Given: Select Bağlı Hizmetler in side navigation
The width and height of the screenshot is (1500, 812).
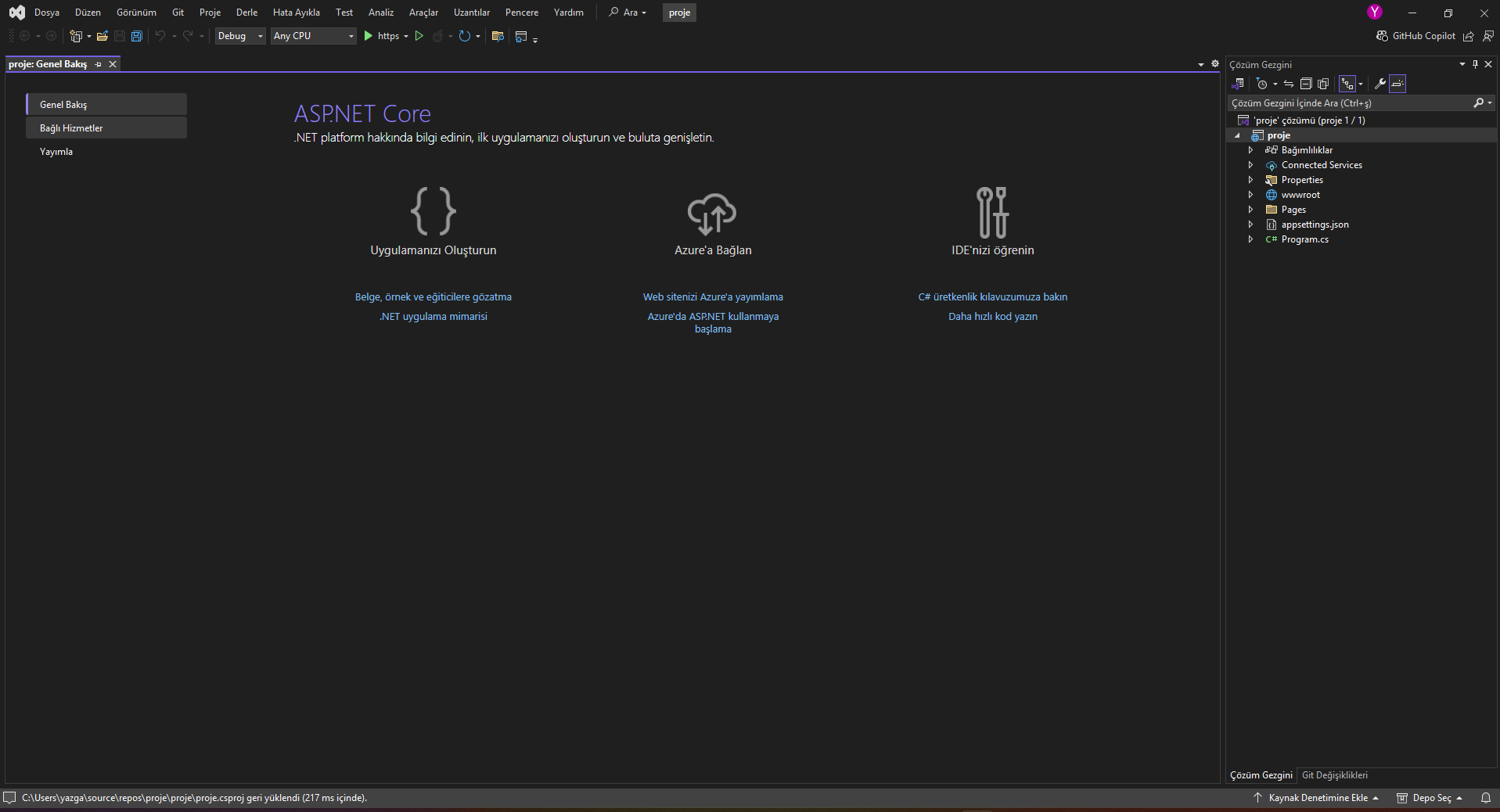Looking at the screenshot, I should click(106, 128).
